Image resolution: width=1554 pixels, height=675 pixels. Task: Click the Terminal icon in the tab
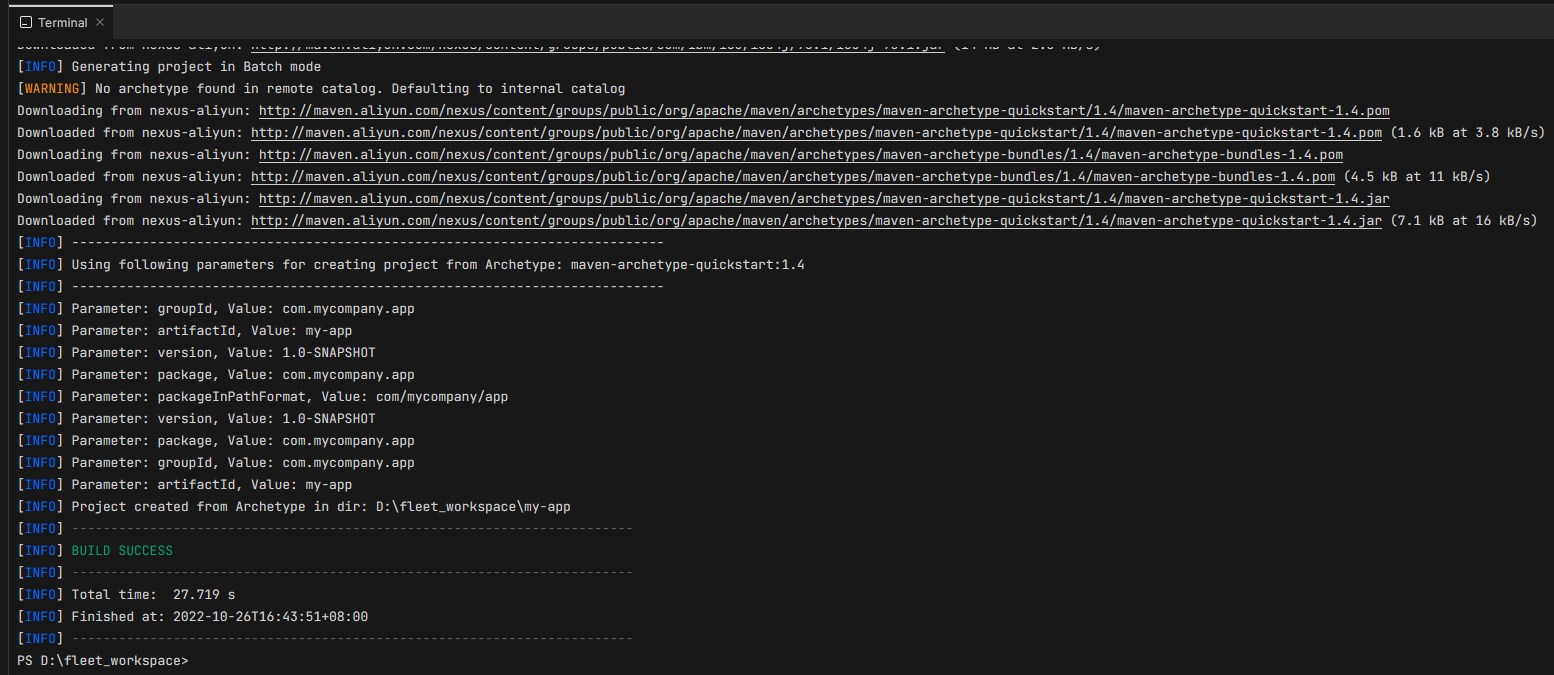coord(25,22)
